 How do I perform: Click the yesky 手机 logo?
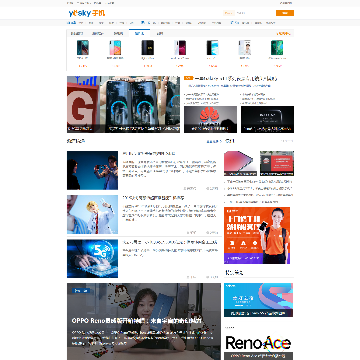87,13
